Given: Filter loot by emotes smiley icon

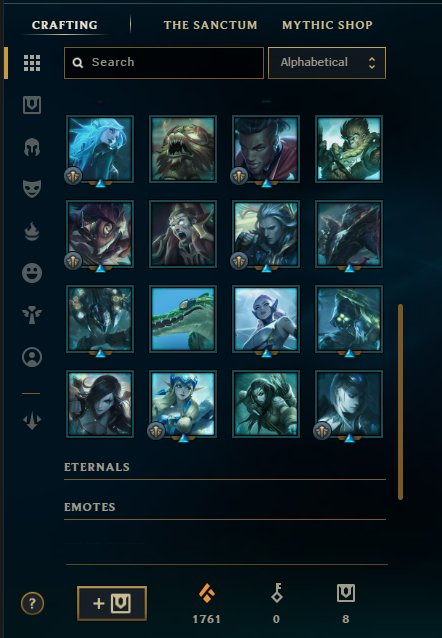Looking at the screenshot, I should click(x=32, y=273).
